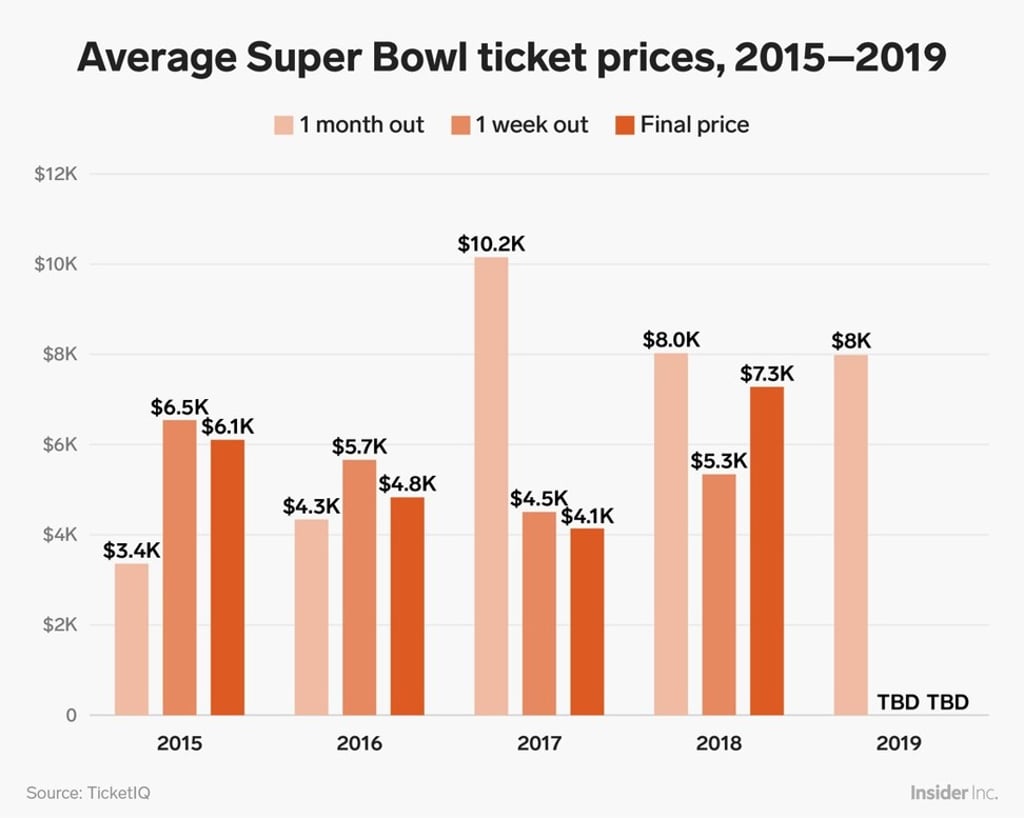
Task: Click the Insider Inc. logo
Action: click(x=954, y=793)
